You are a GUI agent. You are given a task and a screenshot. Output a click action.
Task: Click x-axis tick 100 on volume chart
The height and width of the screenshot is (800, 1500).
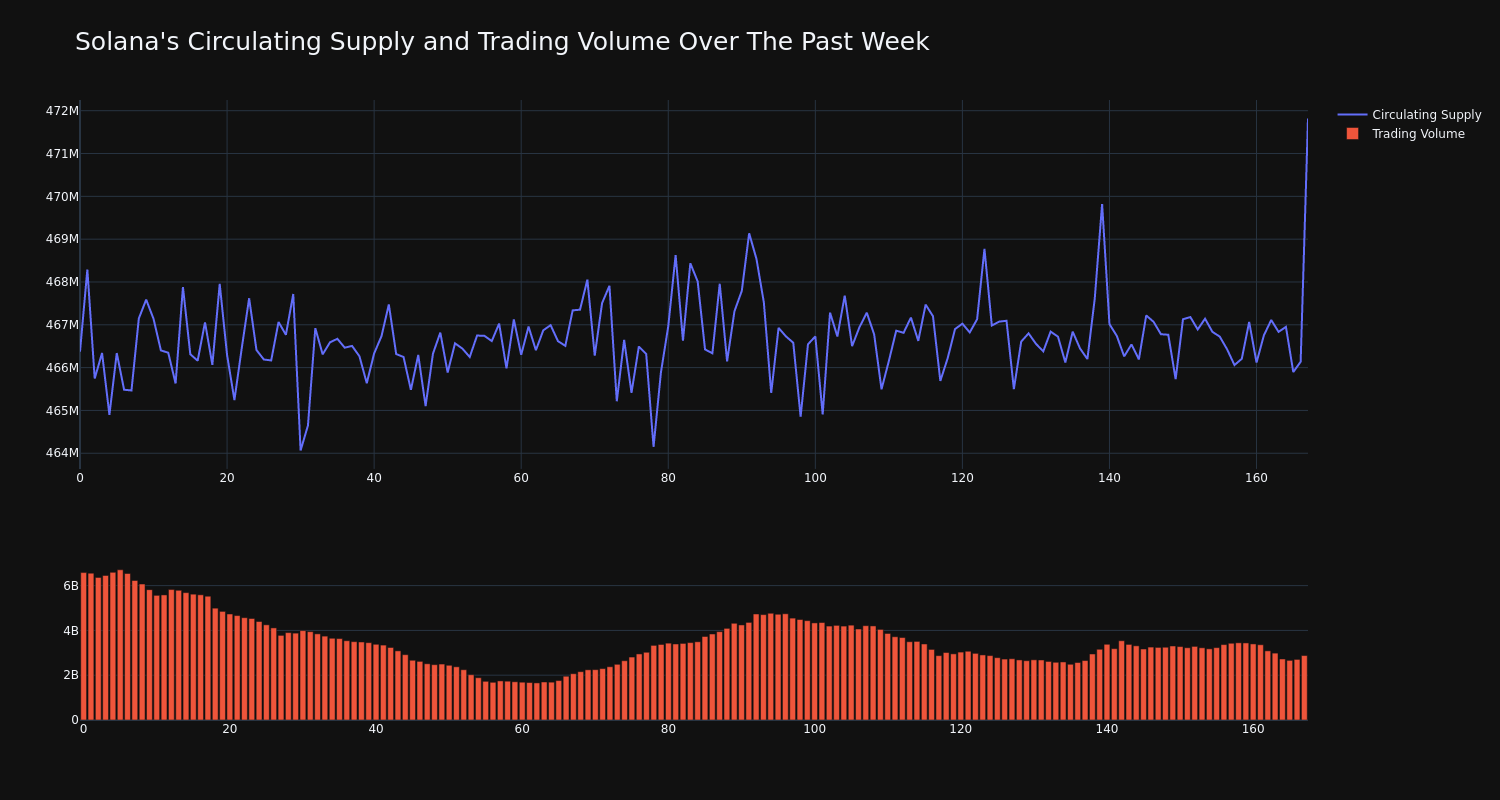pos(815,729)
